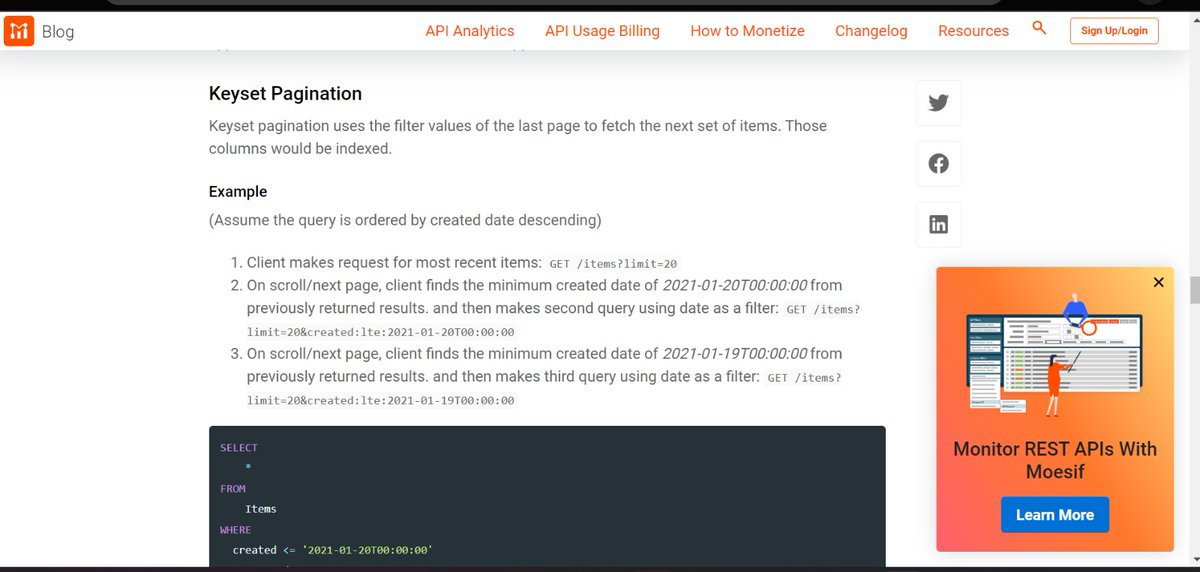Click the 2021-01-19T00:00:00 italic date text

pos(734,353)
